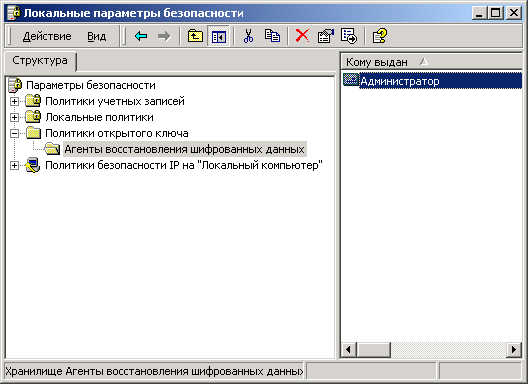Viewport: 528px width, 384px height.
Task: Click the Cut scissors icon
Action: point(248,36)
